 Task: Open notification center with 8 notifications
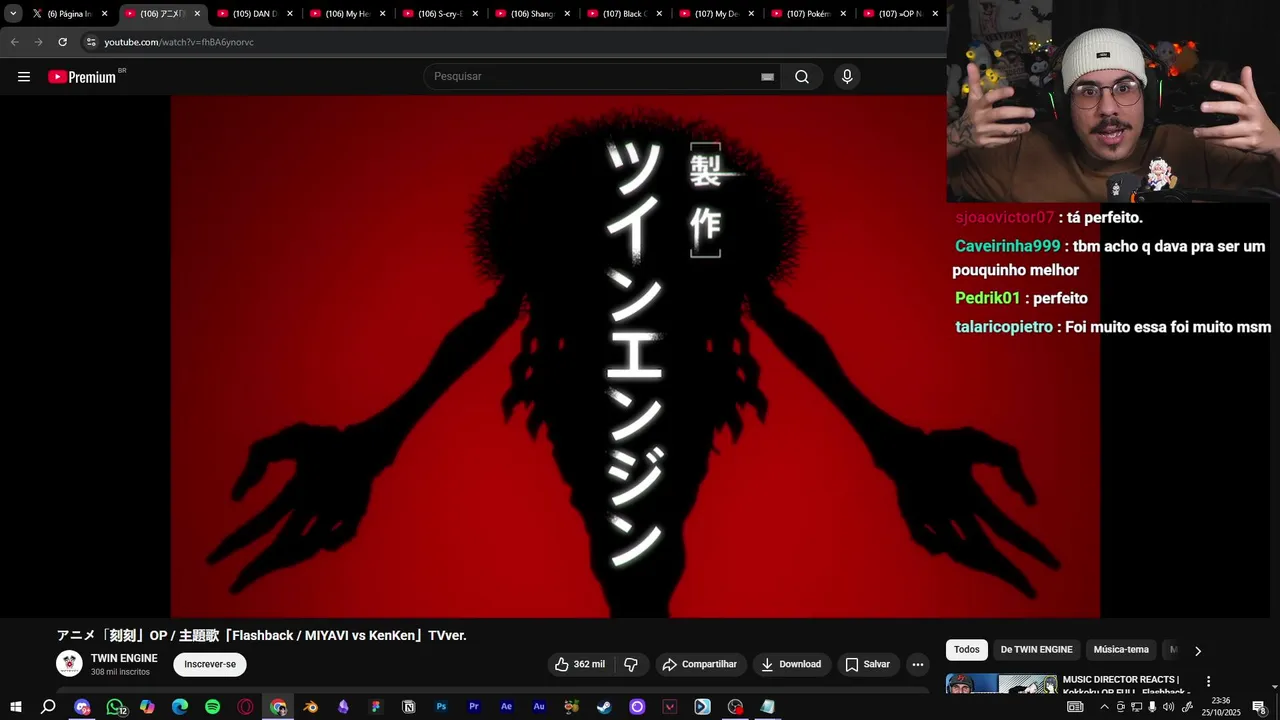(x=1259, y=707)
